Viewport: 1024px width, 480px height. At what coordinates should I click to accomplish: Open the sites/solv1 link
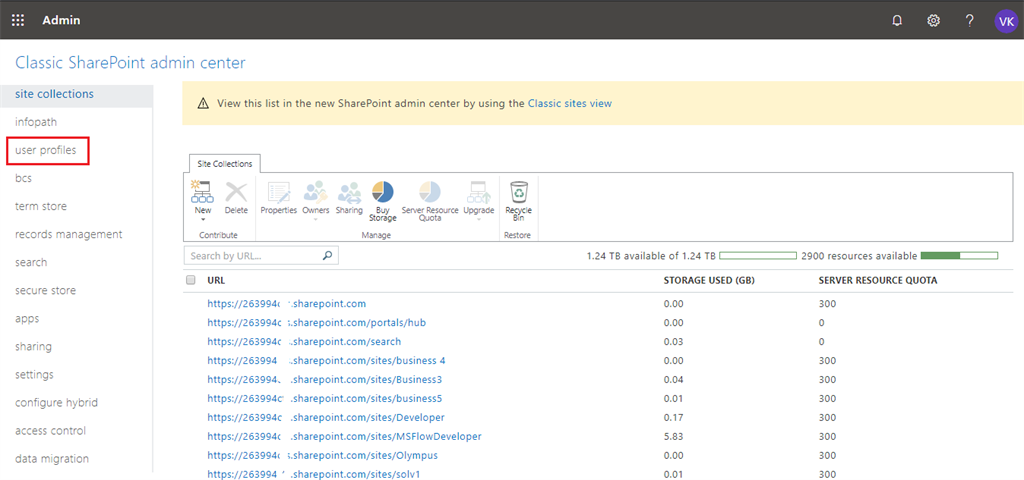tap(313, 474)
